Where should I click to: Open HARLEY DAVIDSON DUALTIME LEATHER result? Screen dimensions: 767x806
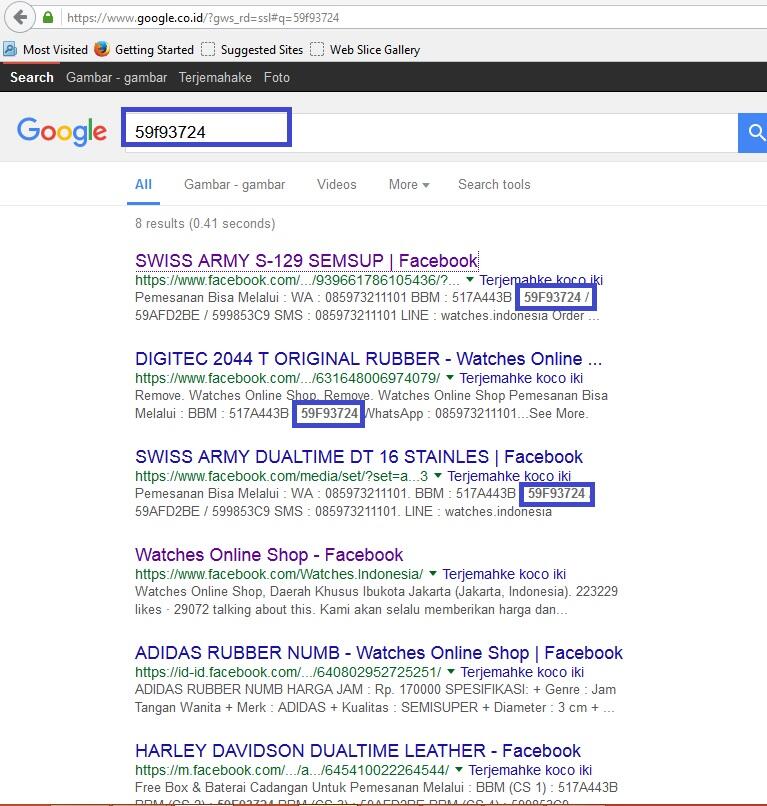click(358, 751)
